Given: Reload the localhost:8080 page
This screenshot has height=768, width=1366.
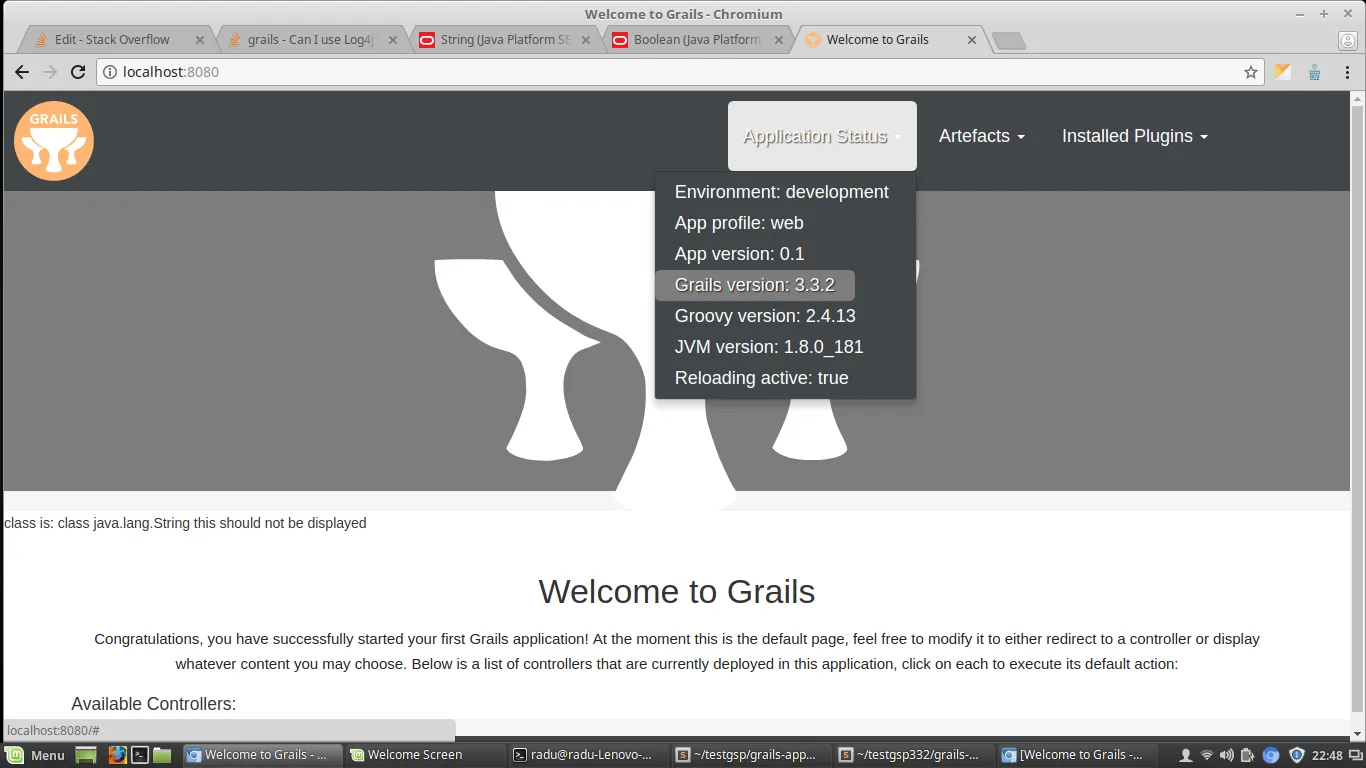Looking at the screenshot, I should pos(78,72).
